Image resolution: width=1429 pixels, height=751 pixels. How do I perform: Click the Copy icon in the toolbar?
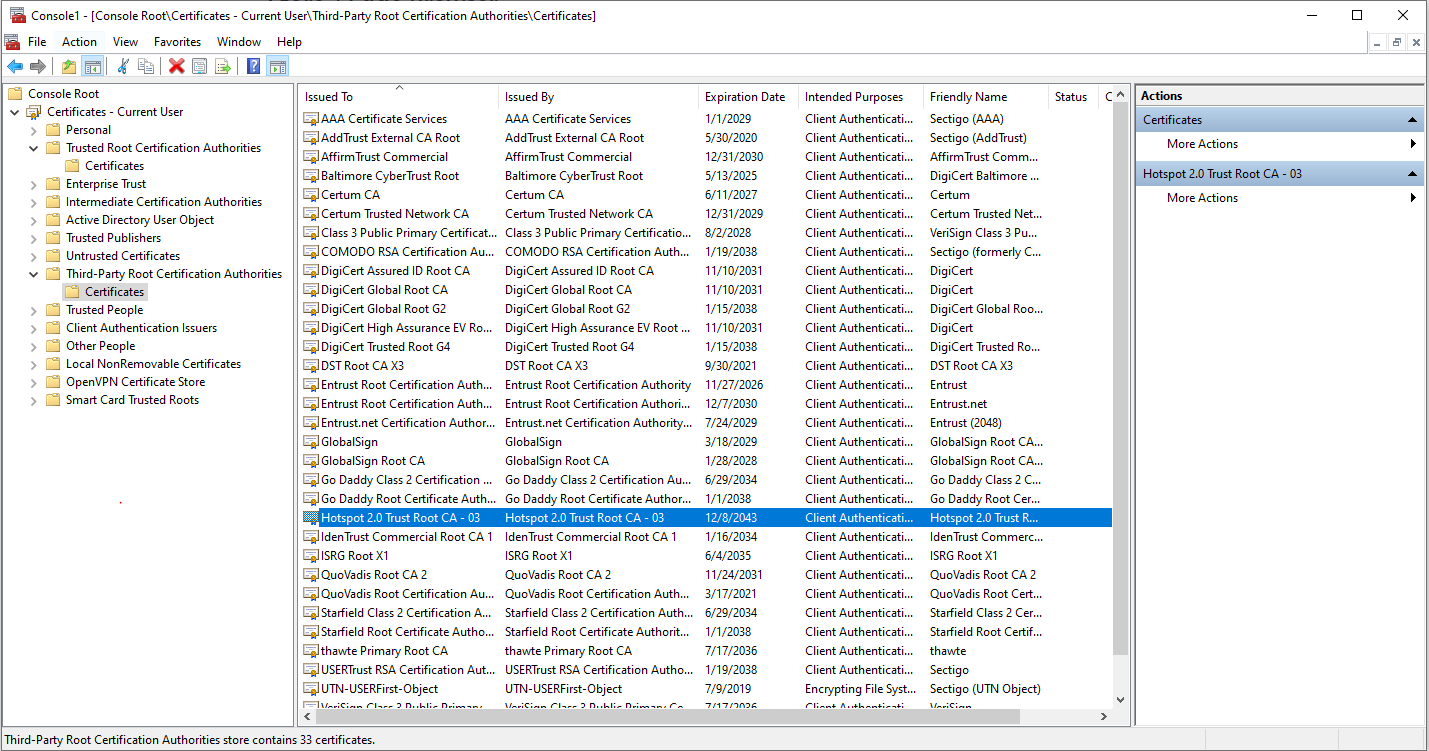(146, 65)
